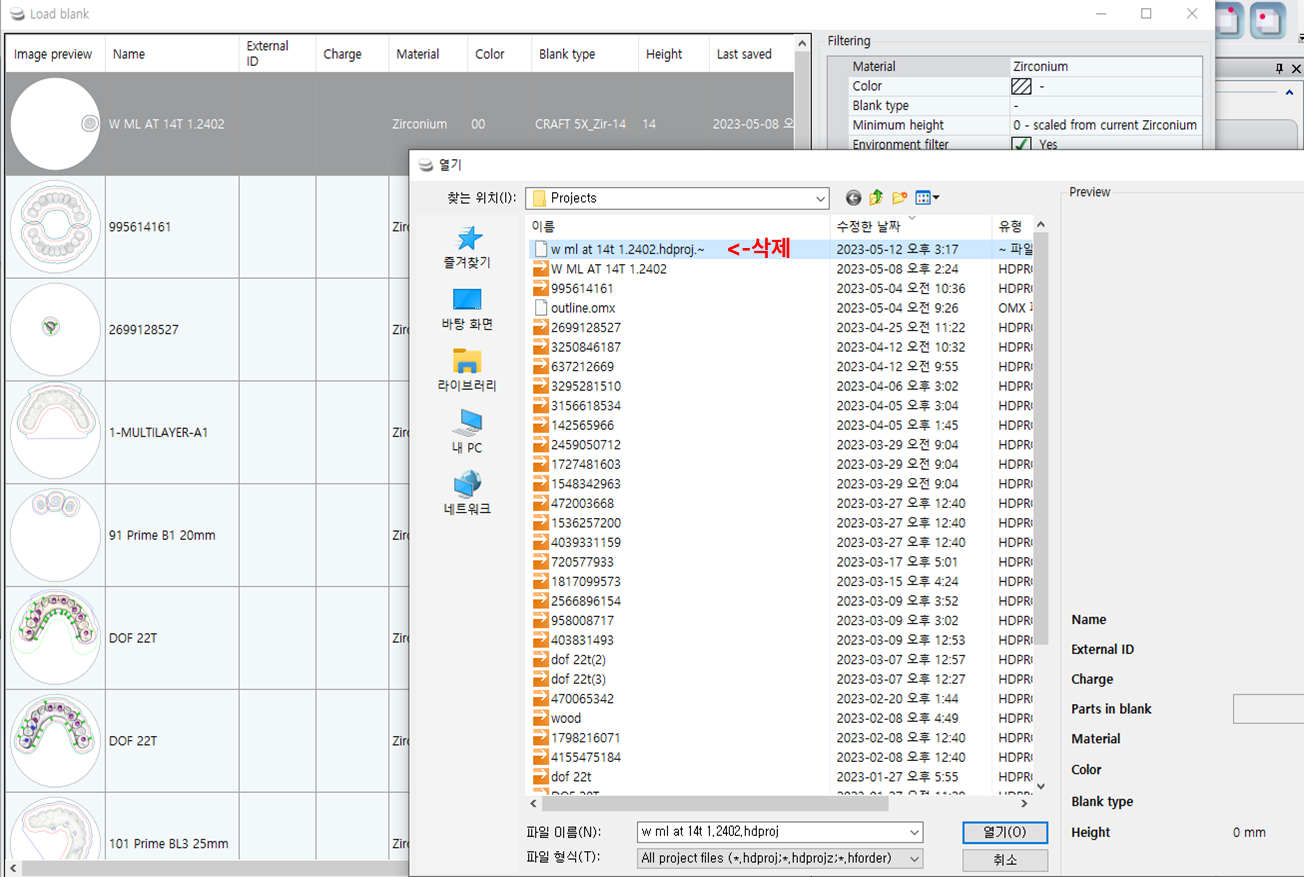Create a new folder
1304x877 pixels.
point(899,198)
